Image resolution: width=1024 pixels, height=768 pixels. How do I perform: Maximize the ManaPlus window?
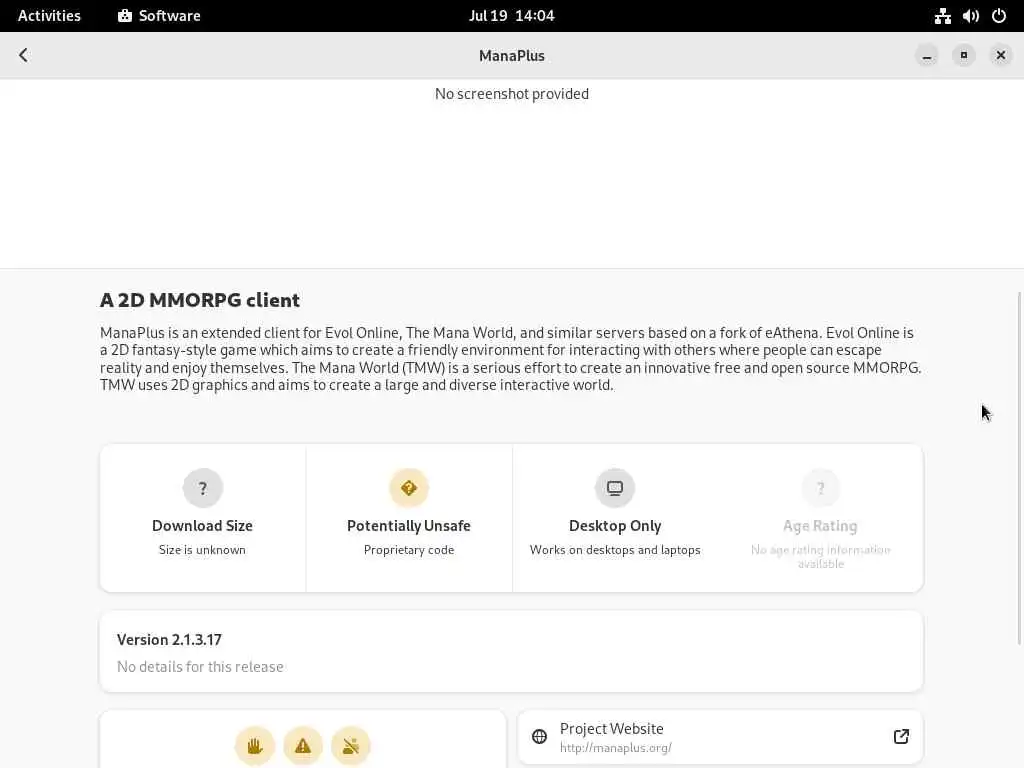point(964,56)
